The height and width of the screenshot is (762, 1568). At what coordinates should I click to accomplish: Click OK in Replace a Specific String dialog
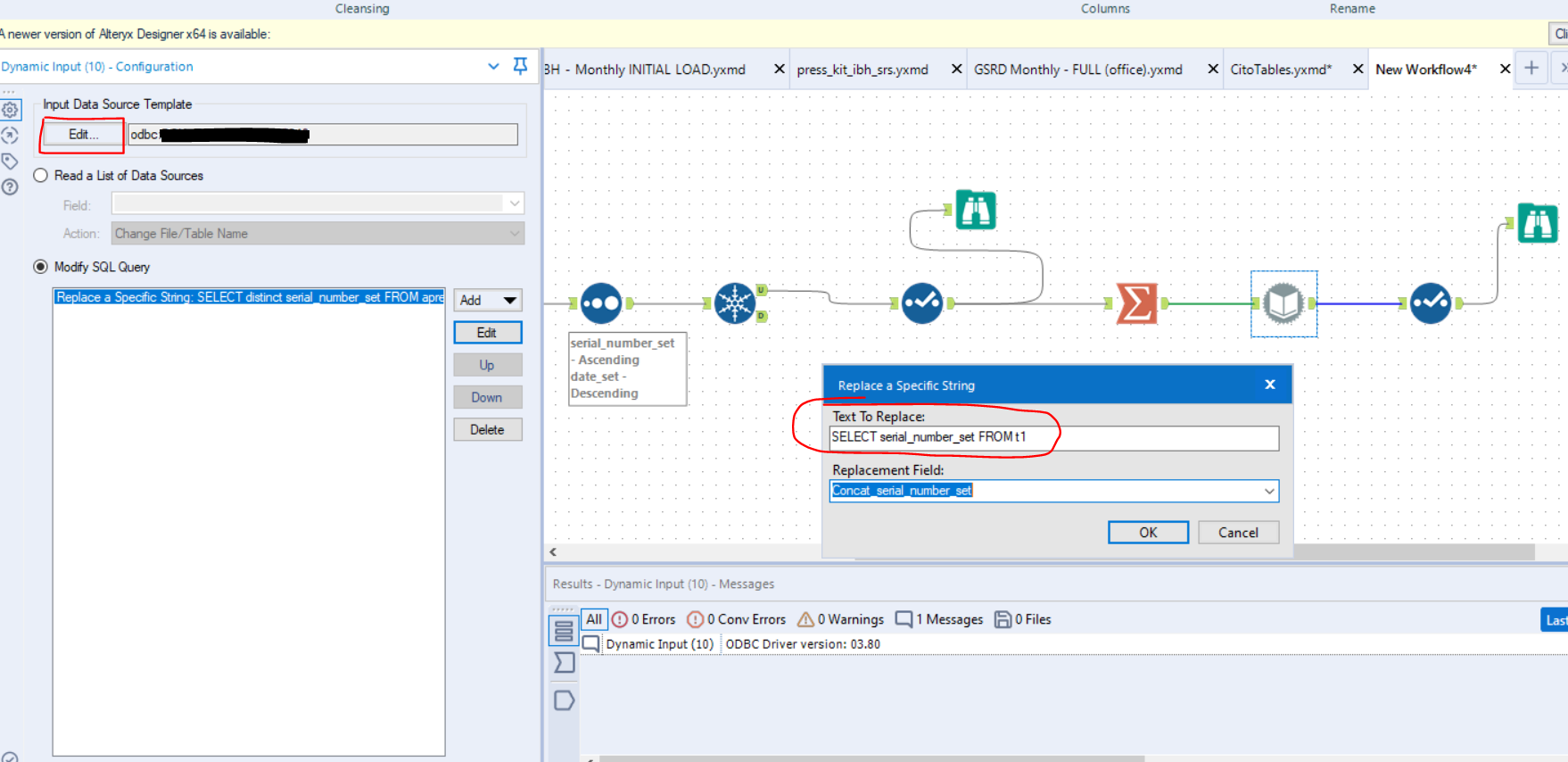[x=1148, y=533]
